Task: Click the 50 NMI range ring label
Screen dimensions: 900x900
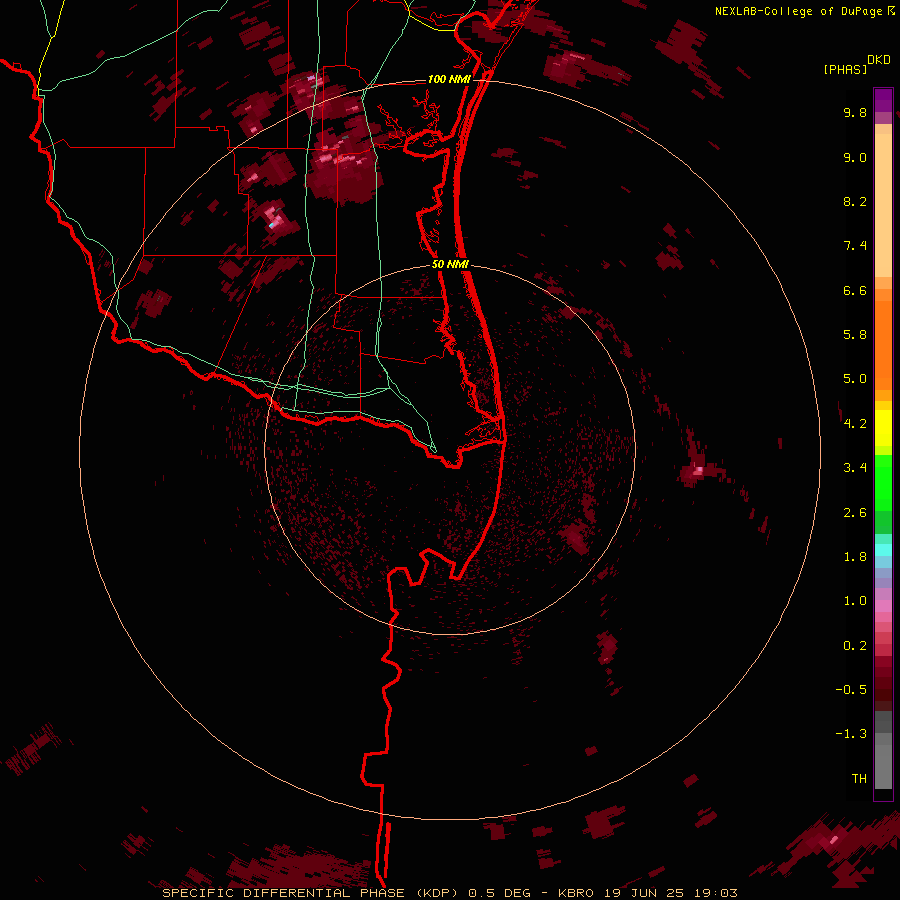Action: point(451,264)
